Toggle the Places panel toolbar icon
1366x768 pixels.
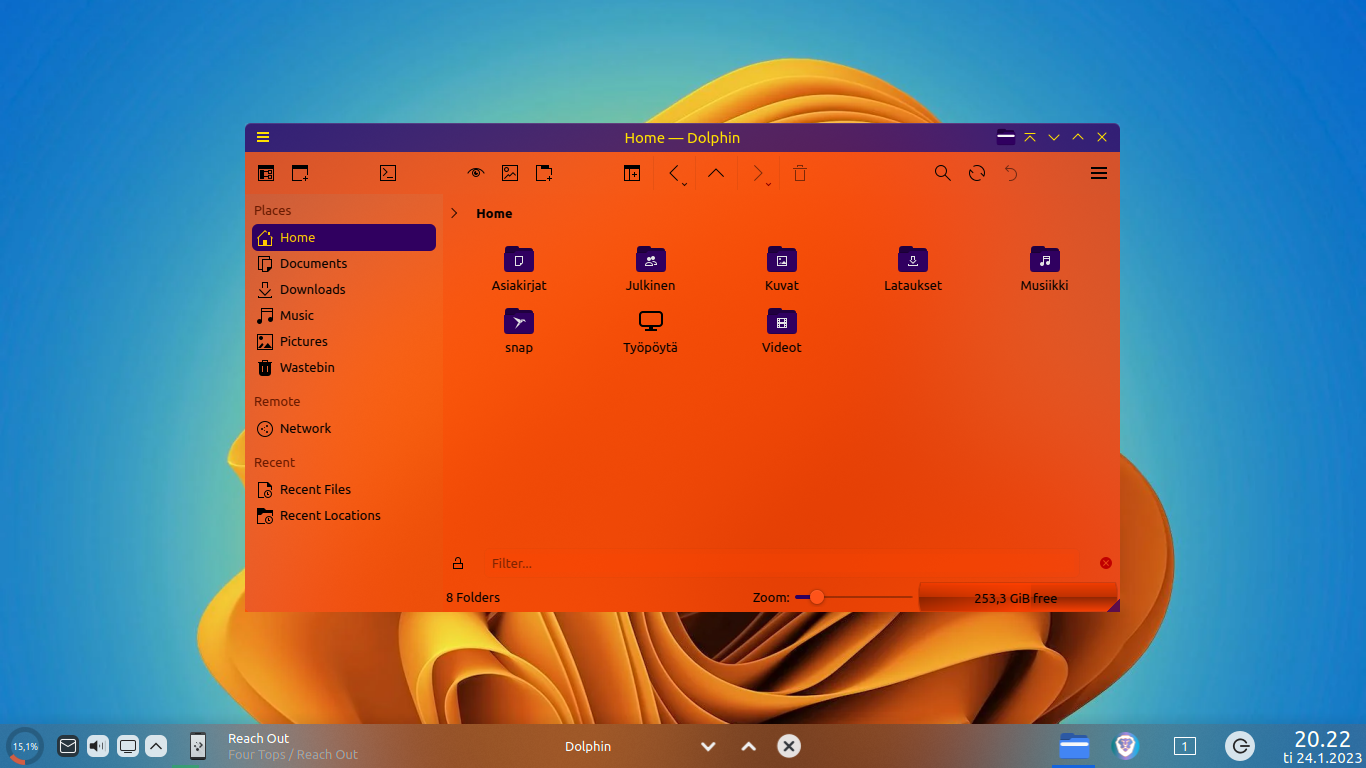pyautogui.click(x=266, y=173)
